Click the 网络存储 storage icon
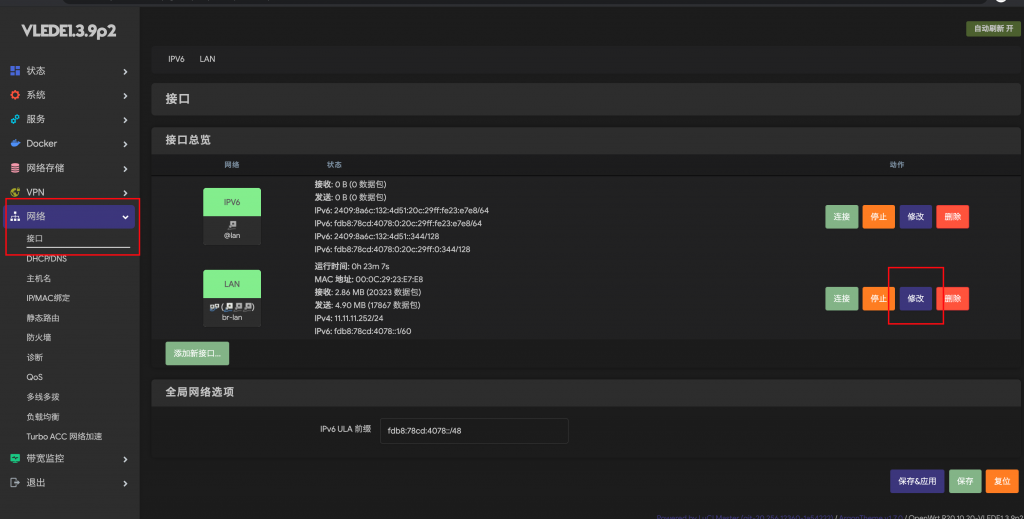The image size is (1024, 519). 15,168
